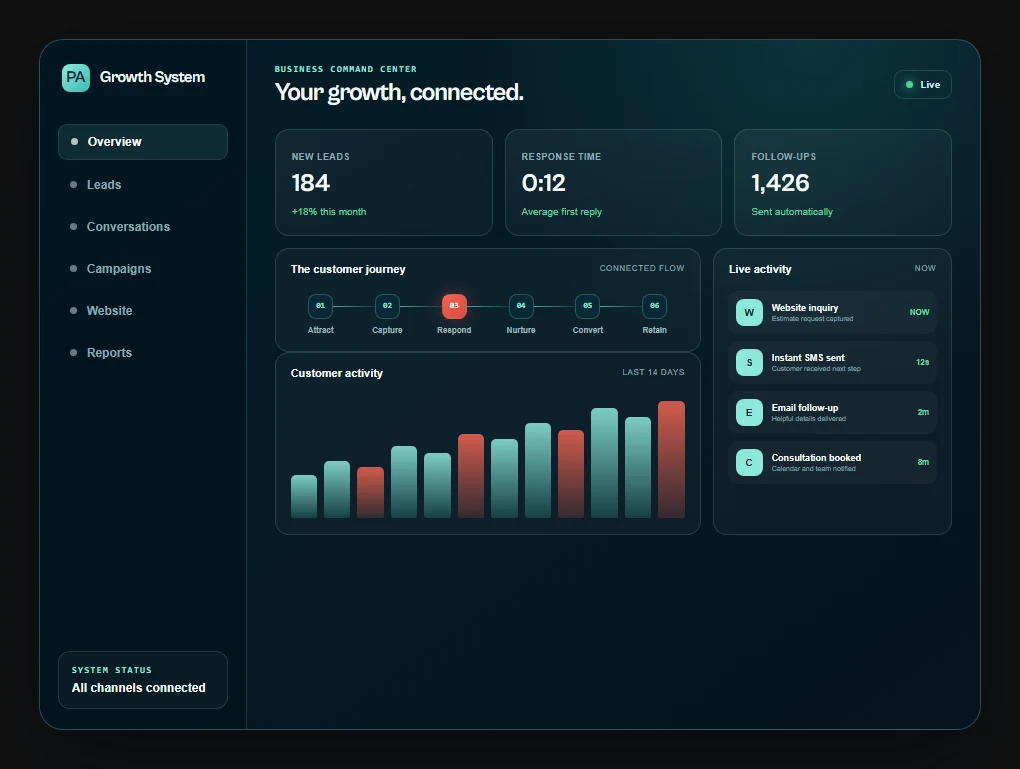Image resolution: width=1020 pixels, height=769 pixels.
Task: Click the "12s" timestamp
Action: 922,362
